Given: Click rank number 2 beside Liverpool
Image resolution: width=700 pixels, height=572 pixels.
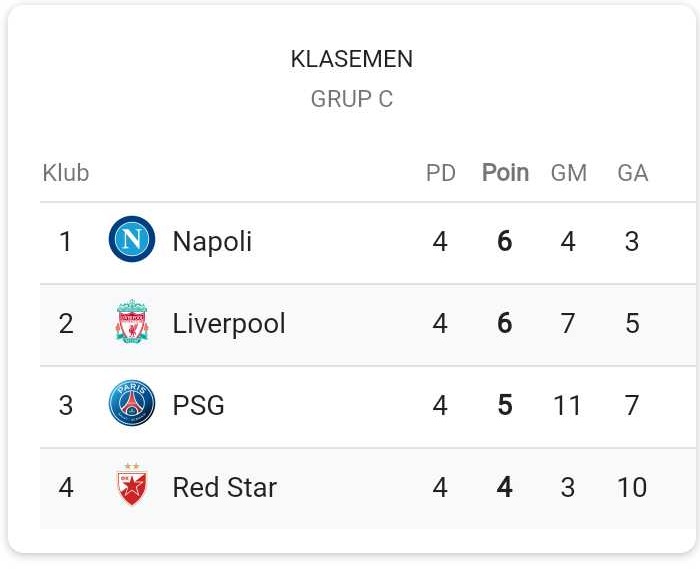Looking at the screenshot, I should [x=66, y=324].
